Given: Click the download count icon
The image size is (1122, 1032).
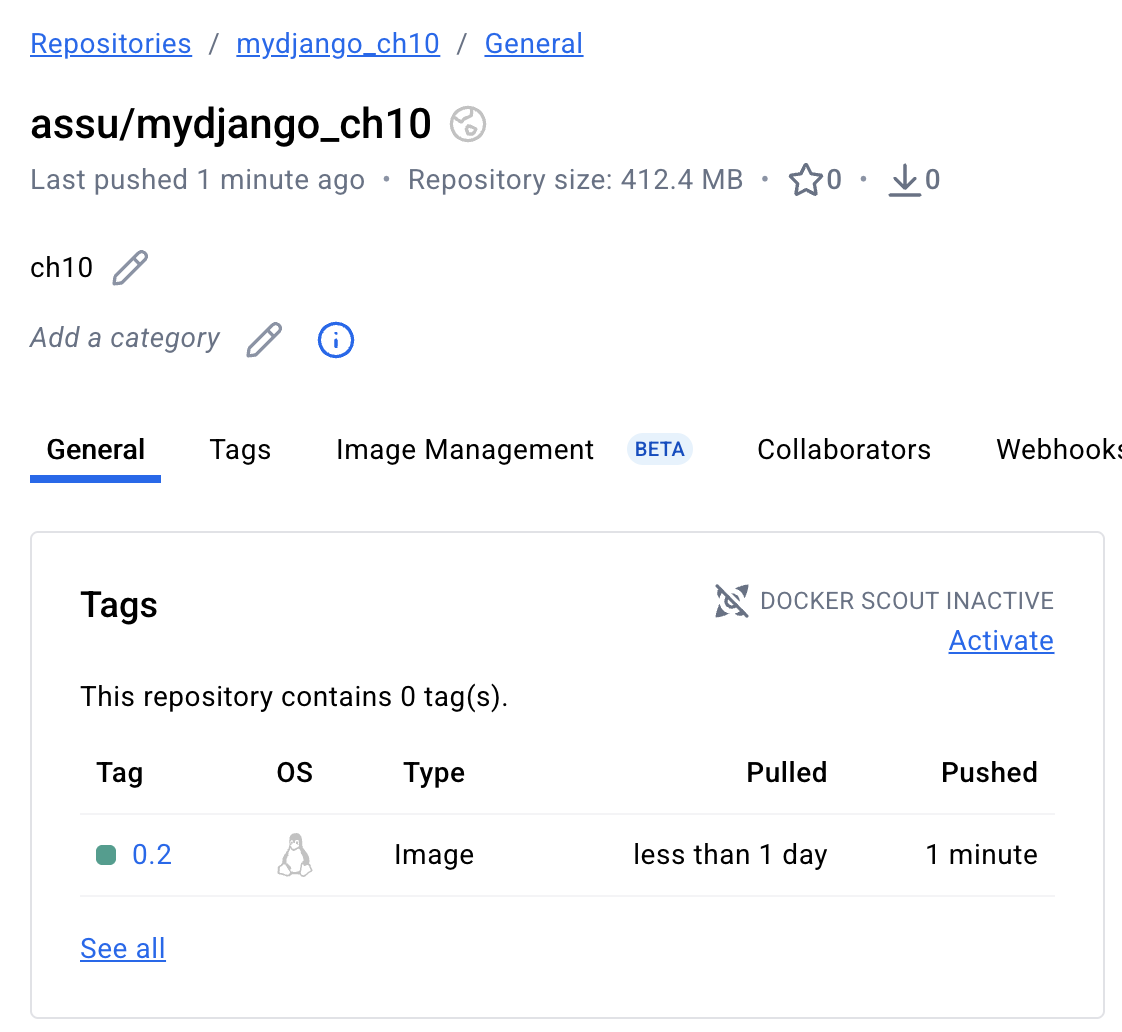Looking at the screenshot, I should 904,181.
